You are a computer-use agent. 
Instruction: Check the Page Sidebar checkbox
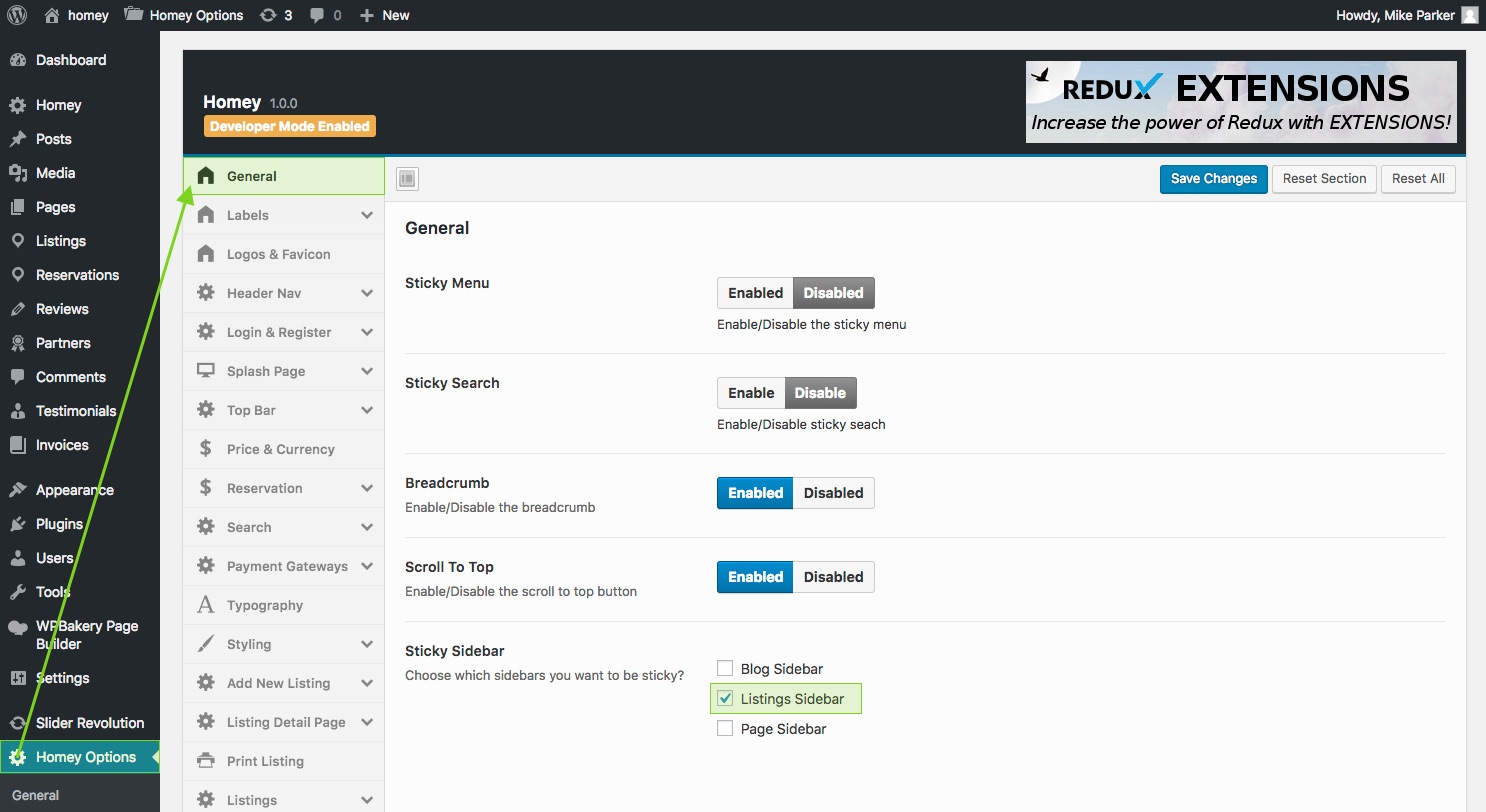click(725, 729)
